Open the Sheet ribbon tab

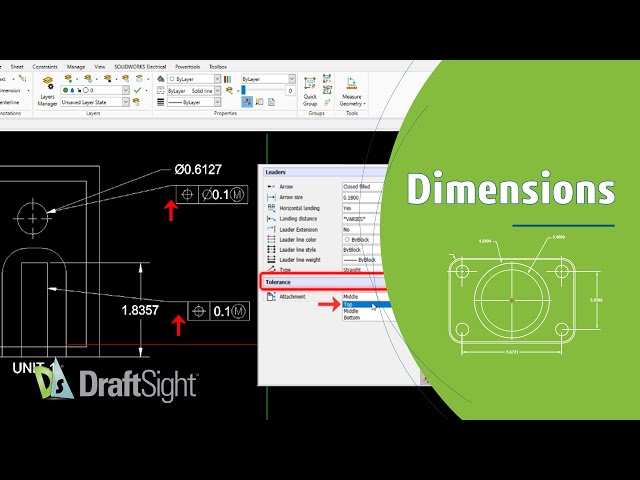pyautogui.click(x=17, y=67)
